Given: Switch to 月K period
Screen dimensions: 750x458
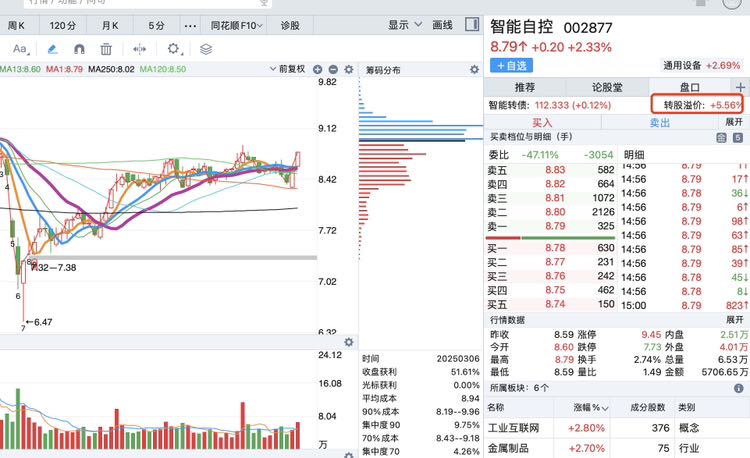Looking at the screenshot, I should [110, 26].
